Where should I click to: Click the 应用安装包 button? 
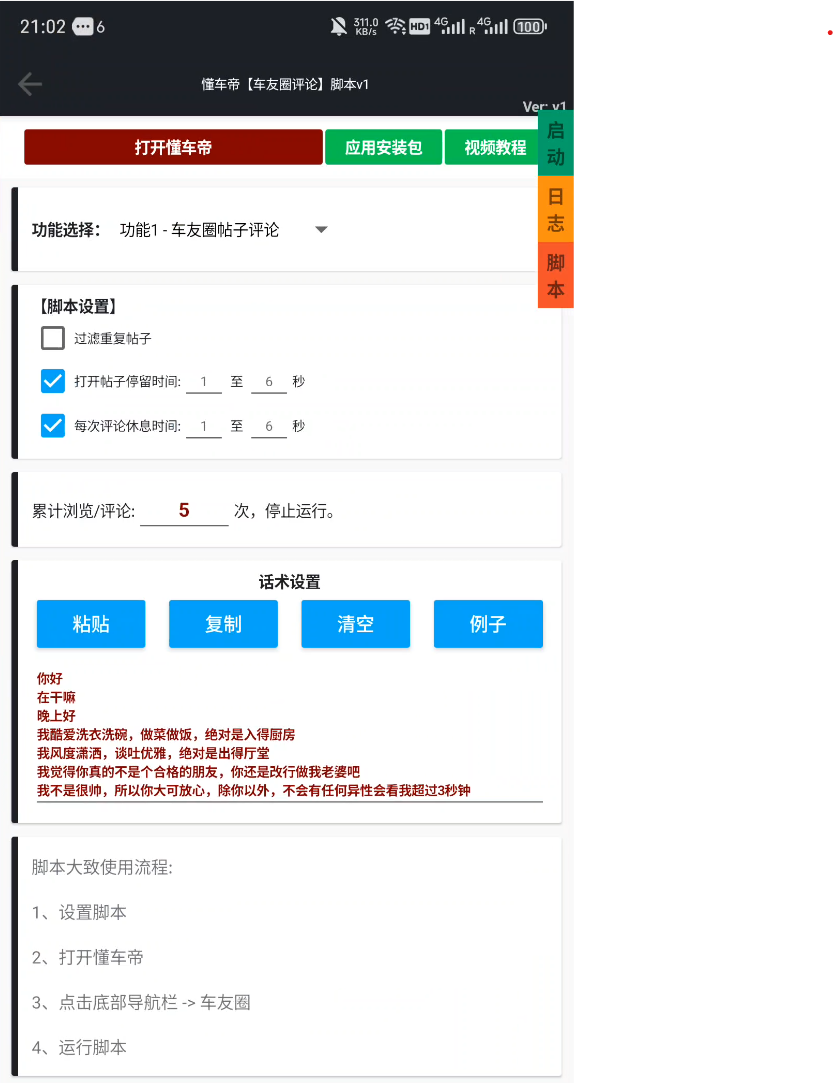pyautogui.click(x=383, y=147)
